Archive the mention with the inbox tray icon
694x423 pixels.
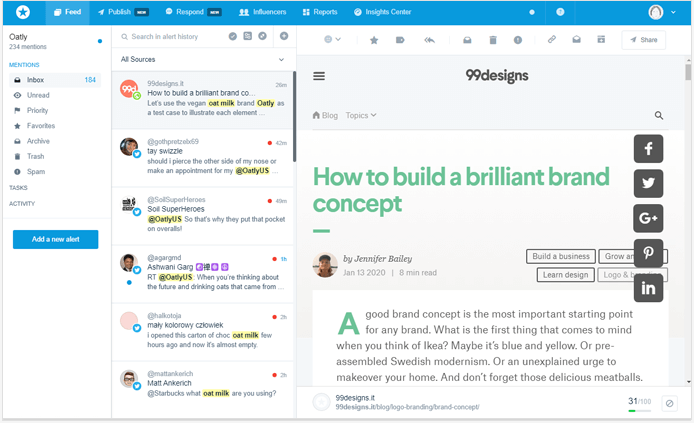coord(467,40)
